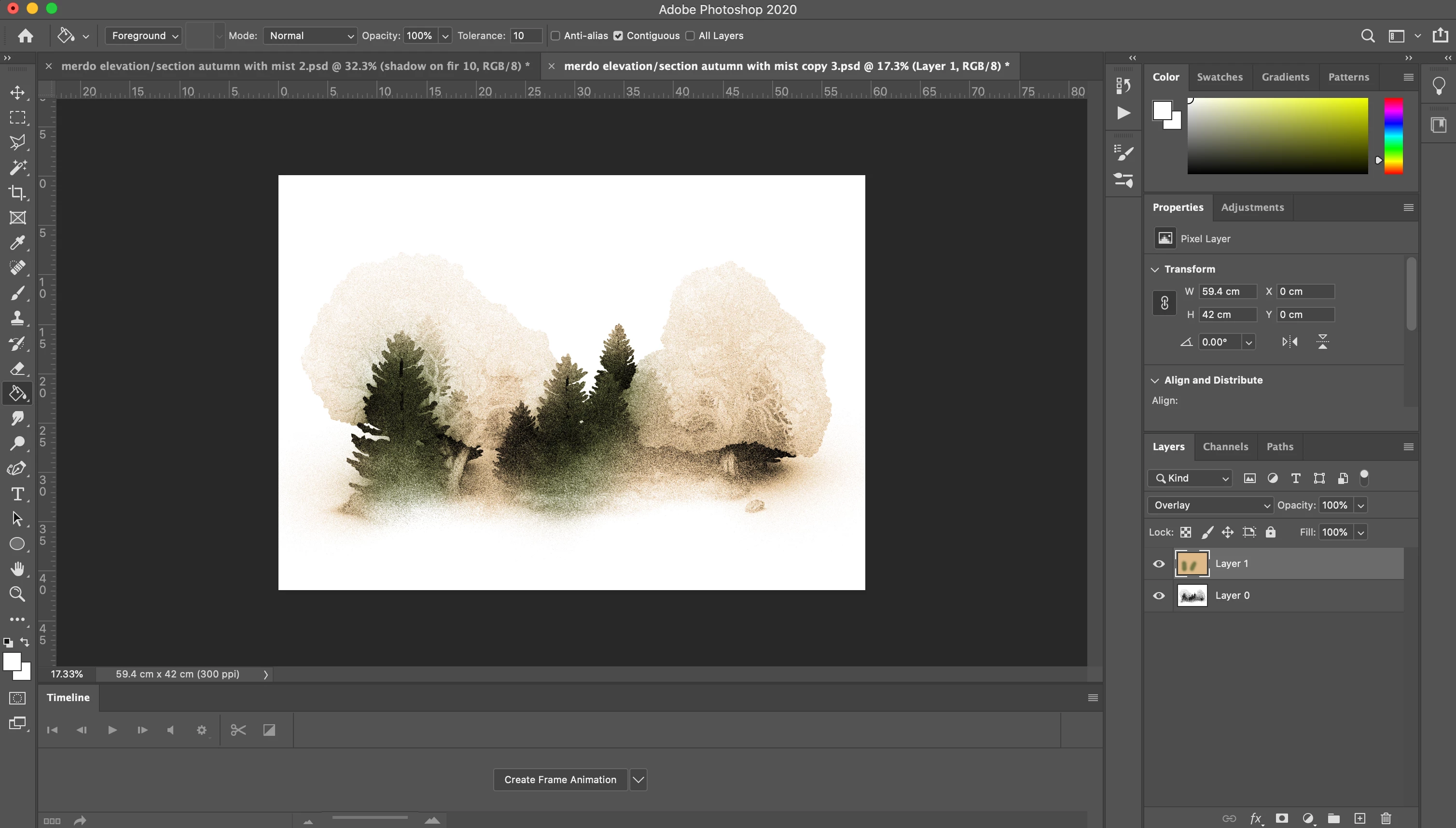Click Create Frame Animation button
The image size is (1456, 828).
pyautogui.click(x=560, y=780)
